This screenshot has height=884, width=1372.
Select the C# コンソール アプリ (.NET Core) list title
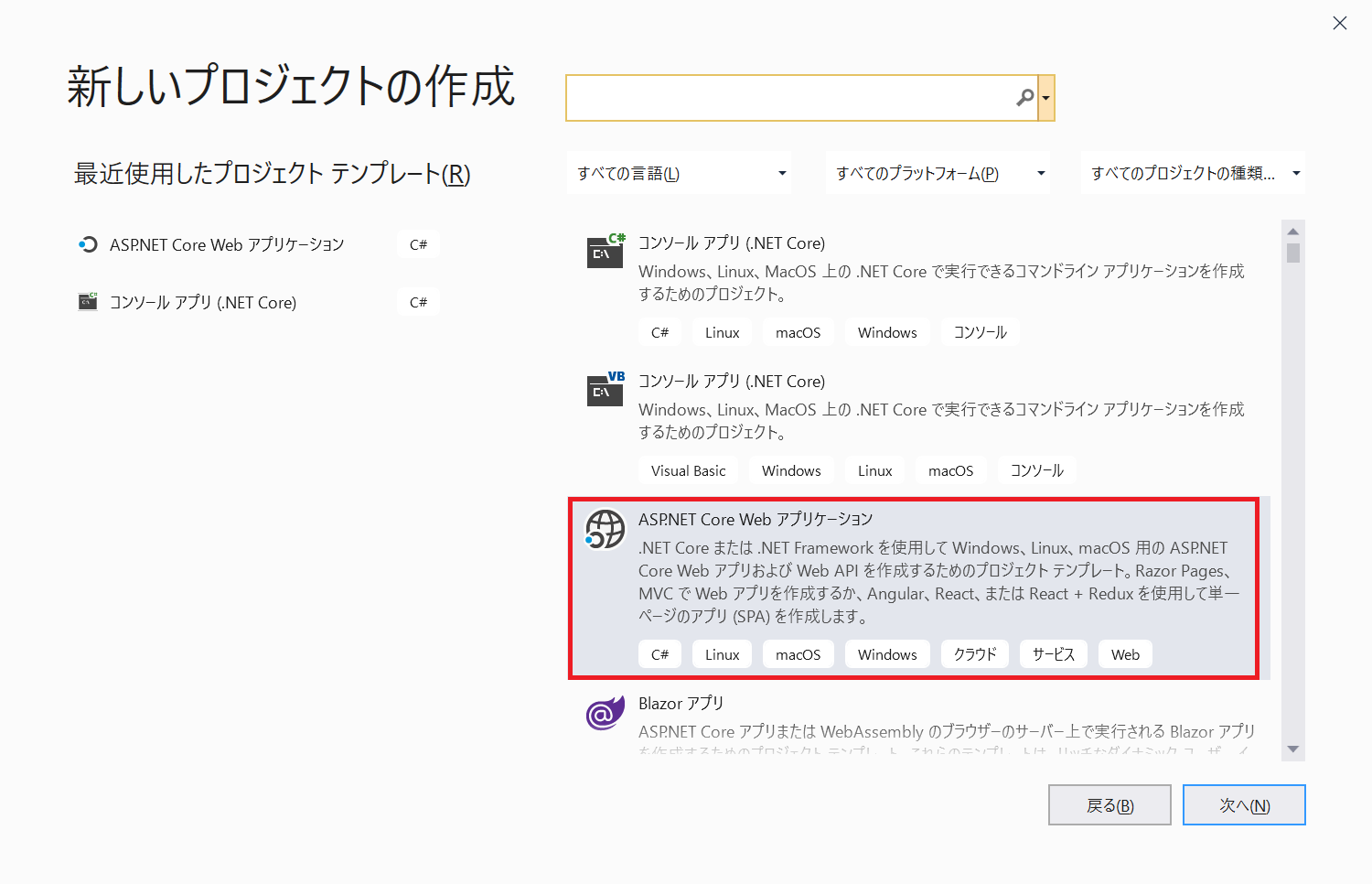732,243
